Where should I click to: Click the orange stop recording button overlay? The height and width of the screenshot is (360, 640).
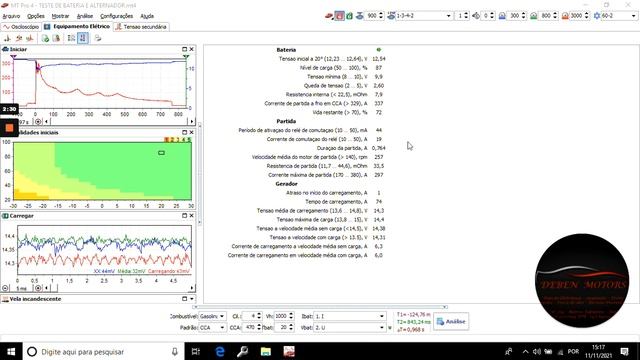[x=9, y=128]
